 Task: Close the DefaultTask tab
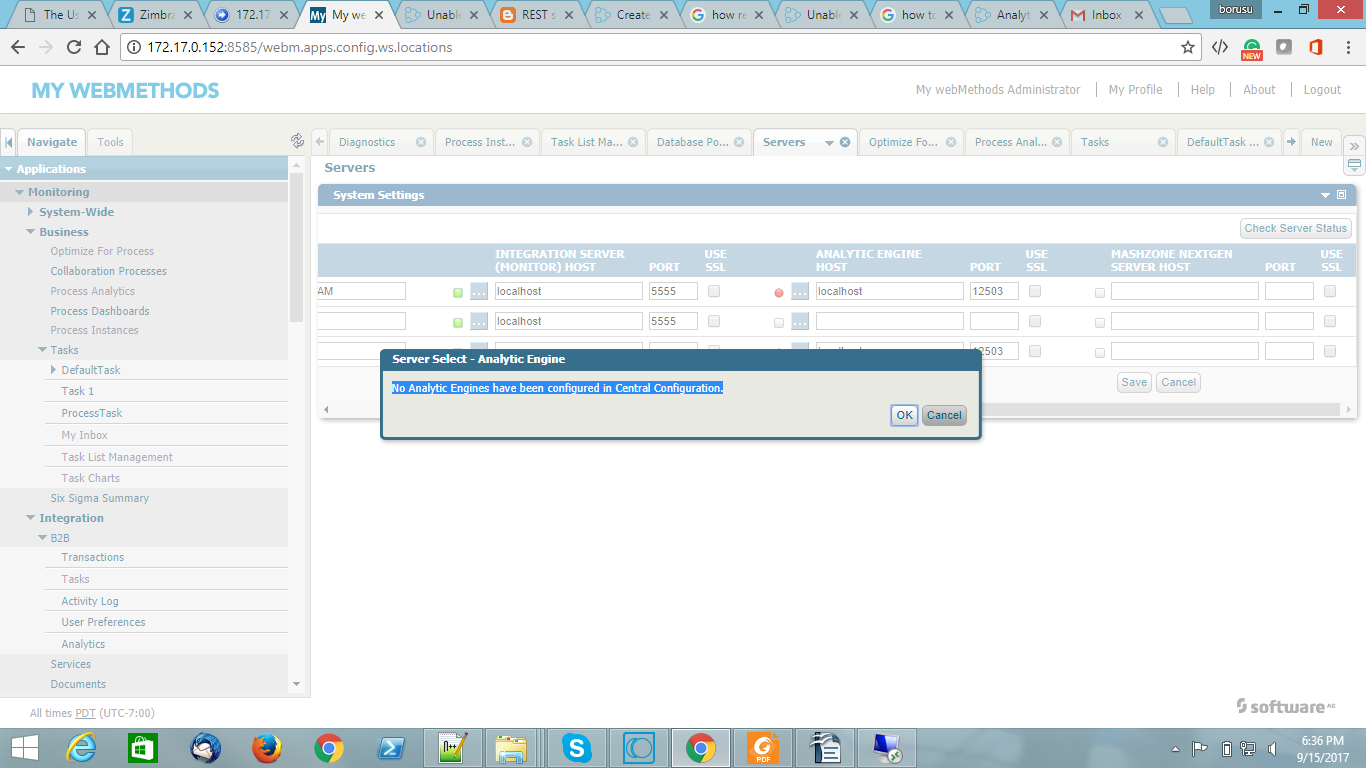[1271, 142]
